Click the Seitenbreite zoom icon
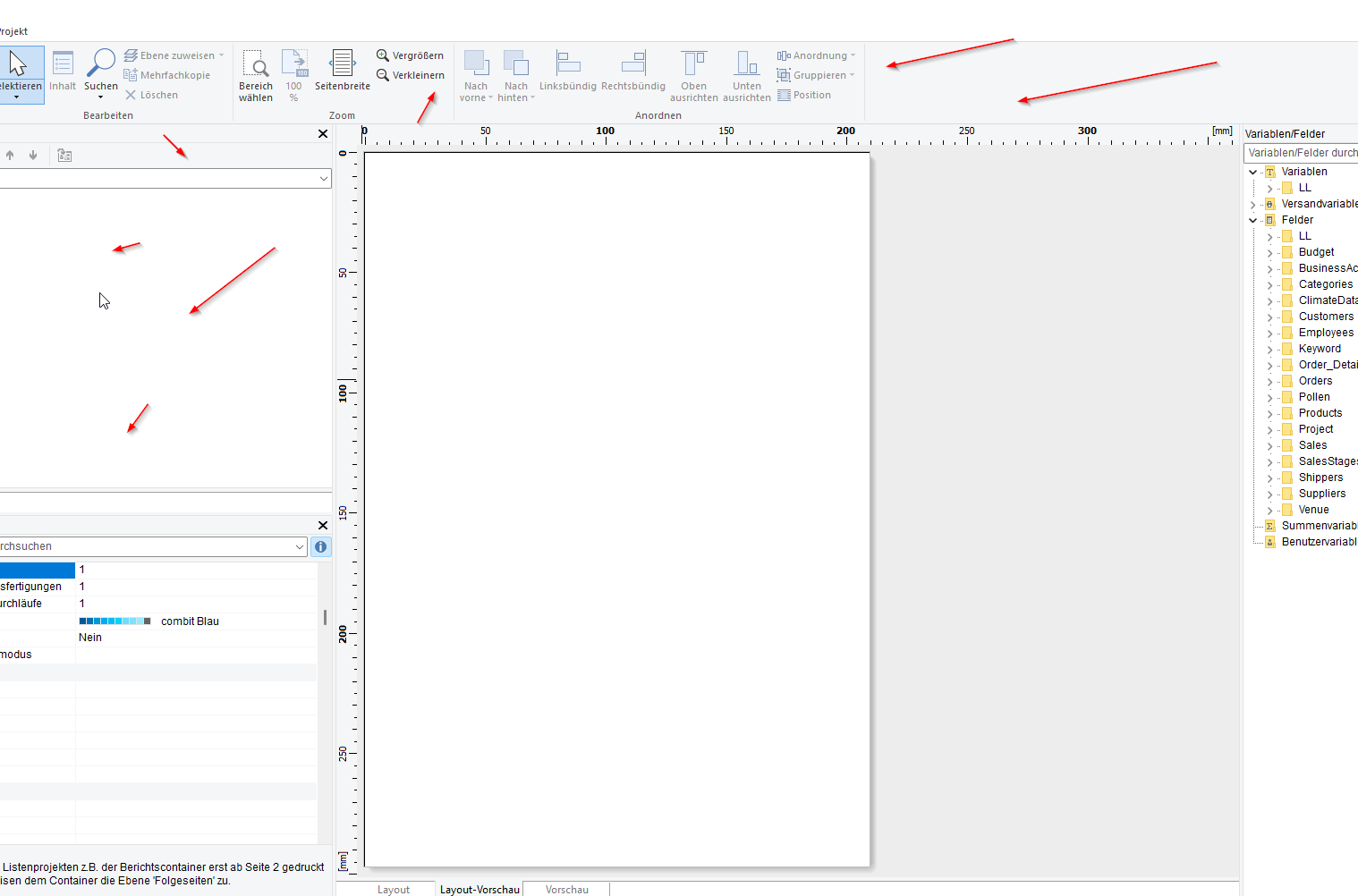 pyautogui.click(x=342, y=63)
